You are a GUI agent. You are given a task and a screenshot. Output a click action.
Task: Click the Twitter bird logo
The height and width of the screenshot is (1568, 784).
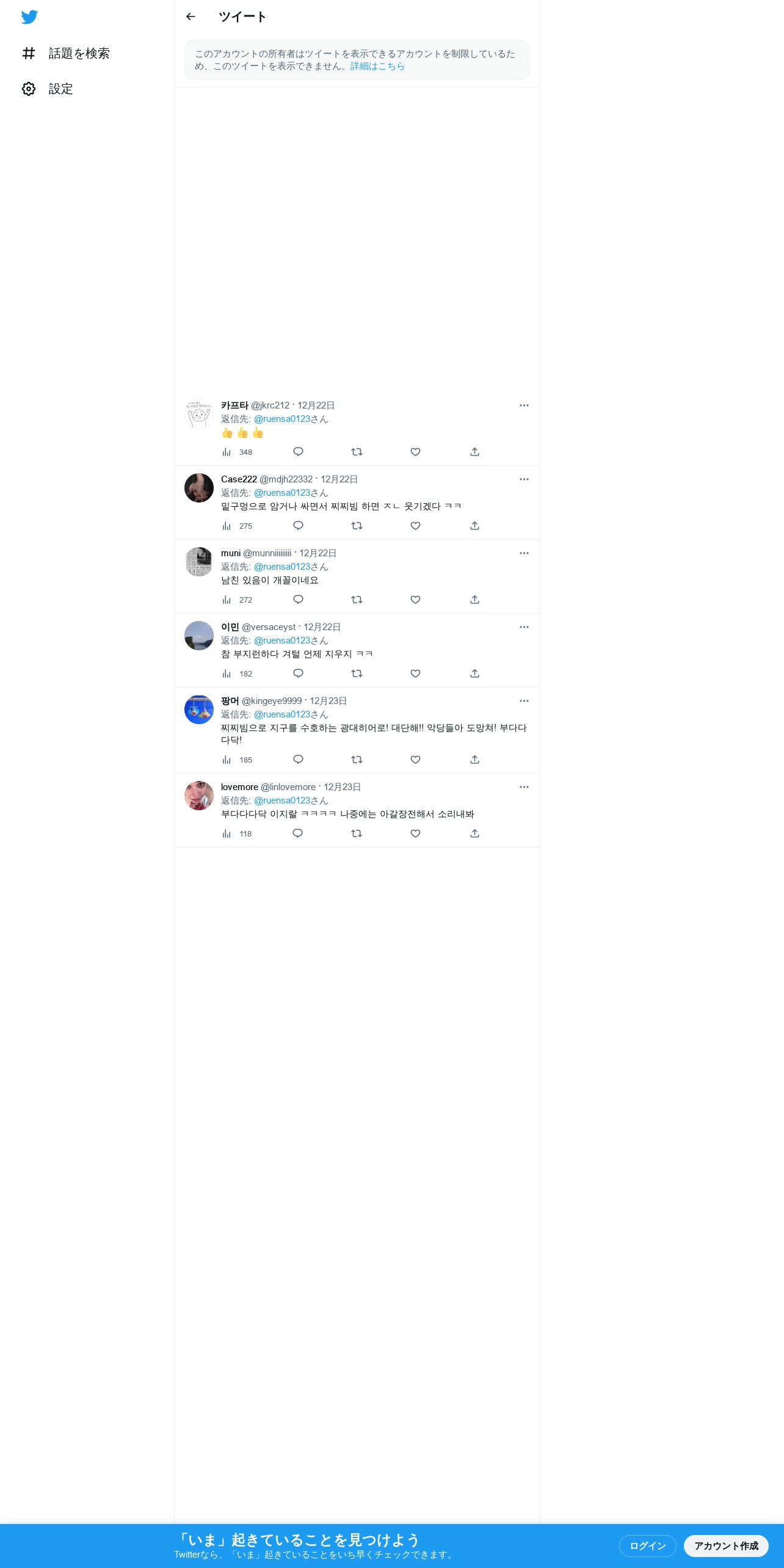pyautogui.click(x=29, y=17)
